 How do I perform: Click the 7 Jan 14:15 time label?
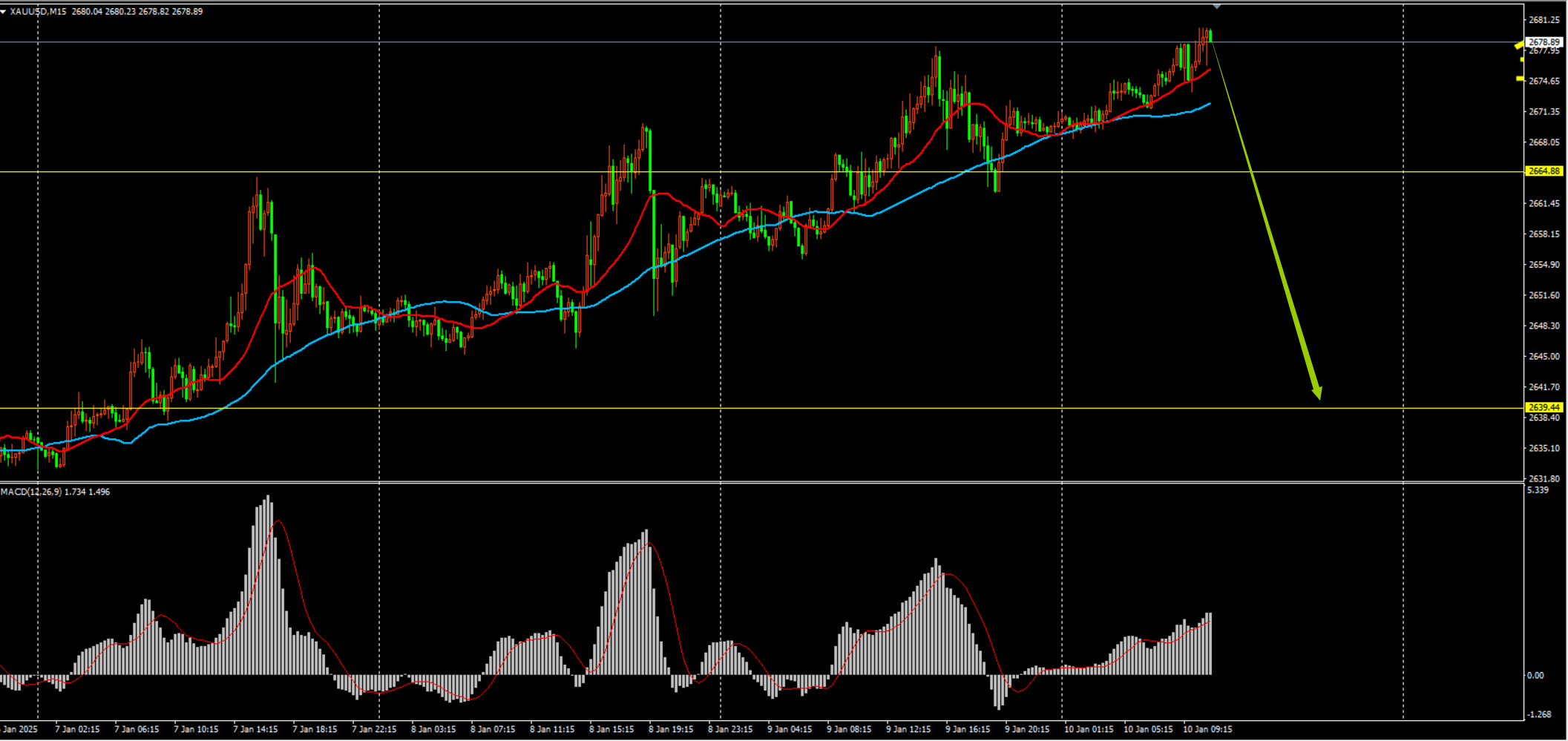256,730
